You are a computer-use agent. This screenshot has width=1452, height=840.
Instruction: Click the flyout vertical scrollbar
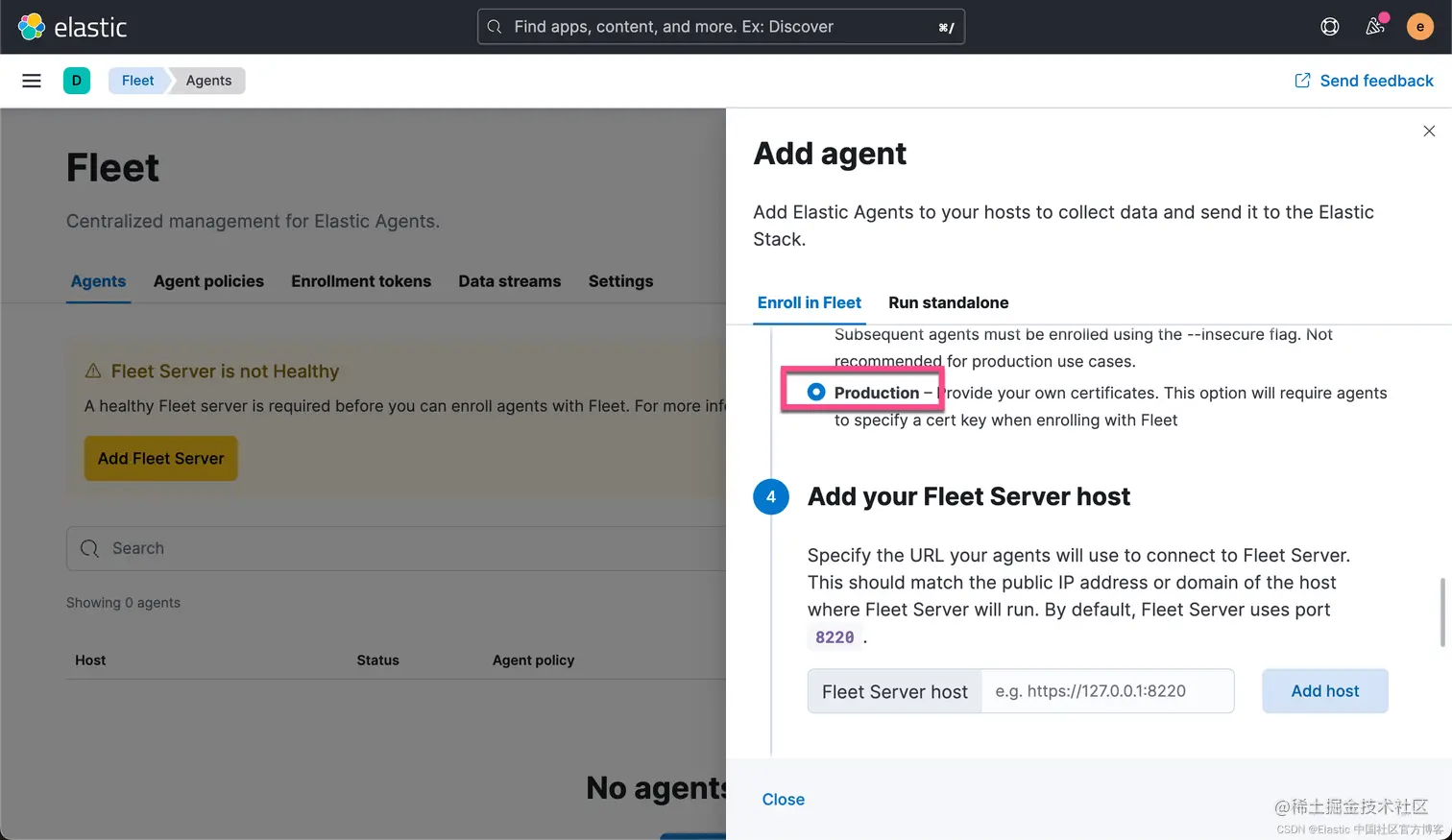point(1441,612)
